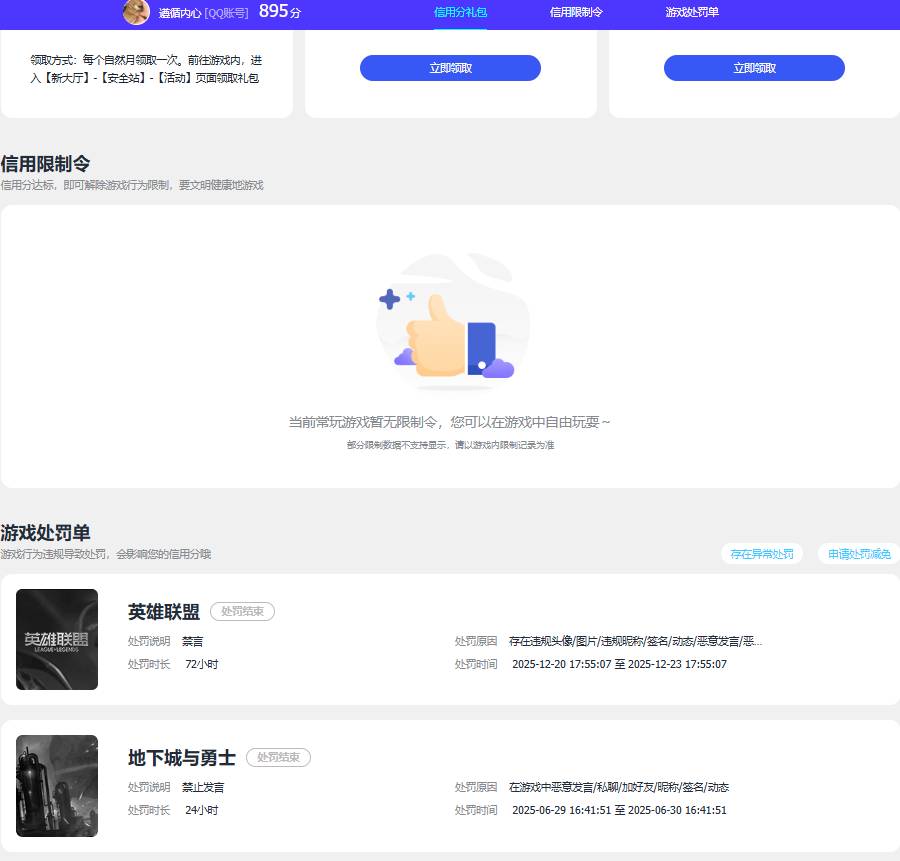Click the 禁言 penalty description under 英雄联盟

click(193, 641)
